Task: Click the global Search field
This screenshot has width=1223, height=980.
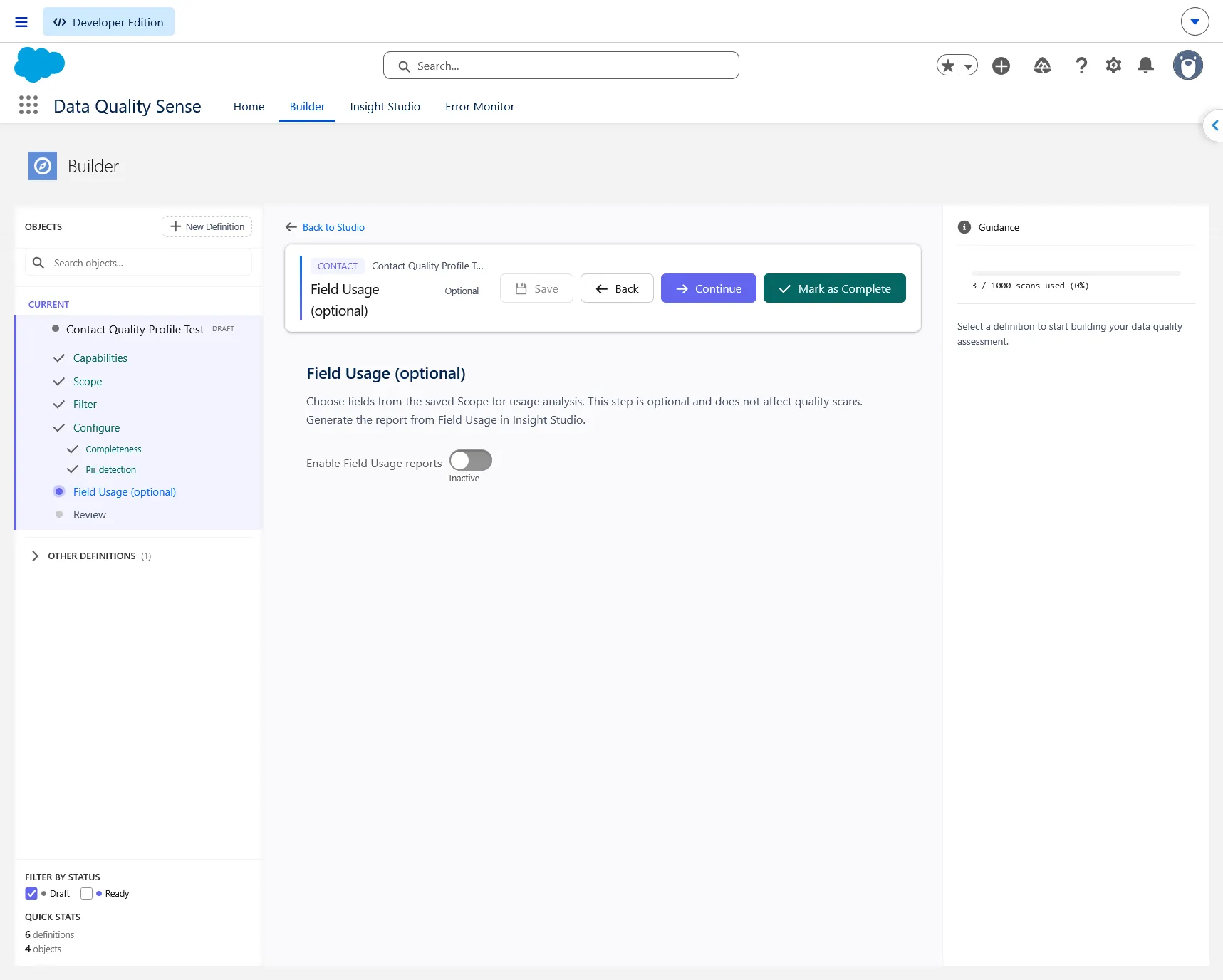Action: point(561,66)
